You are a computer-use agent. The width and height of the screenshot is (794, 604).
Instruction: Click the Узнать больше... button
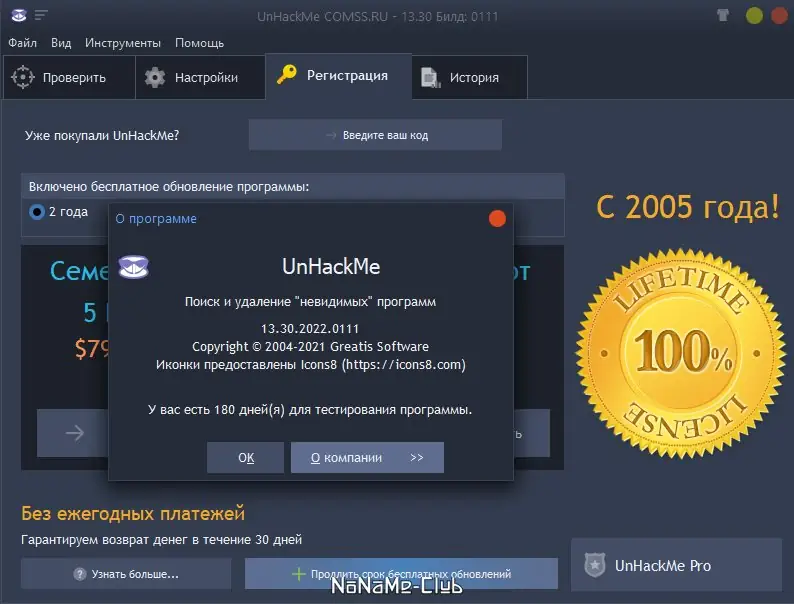coord(126,574)
